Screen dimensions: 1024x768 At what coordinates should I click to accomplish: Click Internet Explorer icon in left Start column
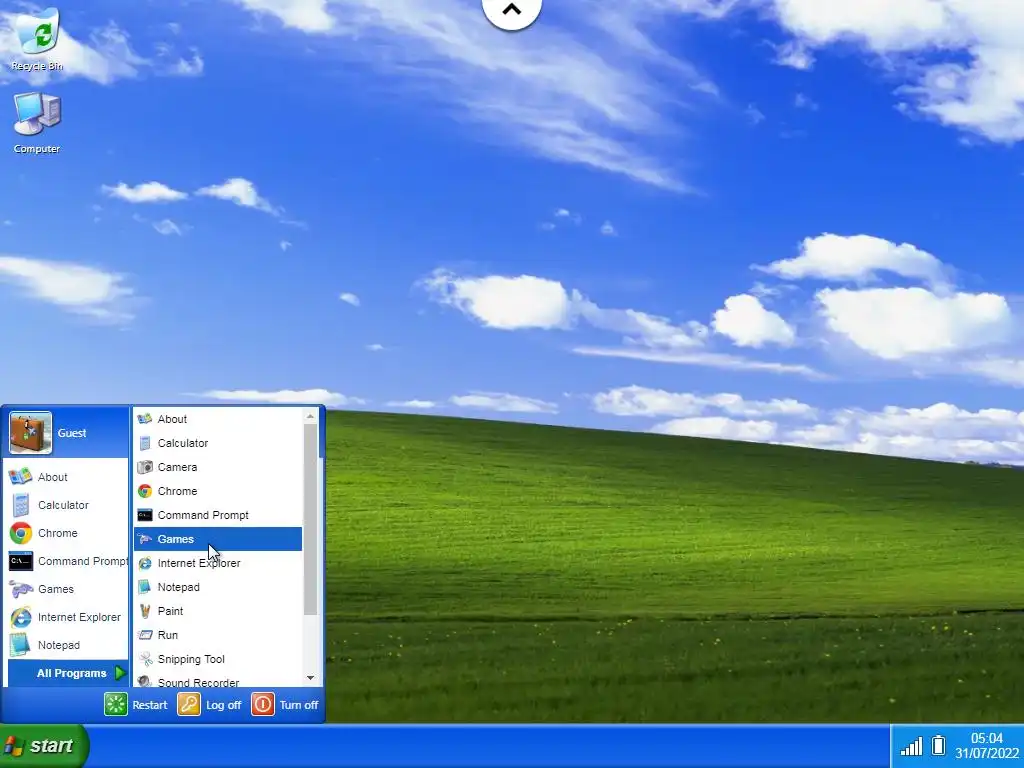20,617
